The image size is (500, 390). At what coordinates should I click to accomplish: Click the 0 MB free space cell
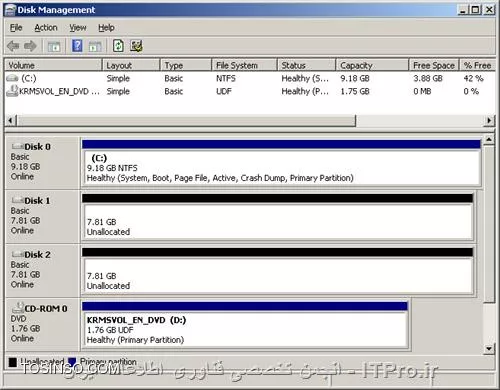click(x=422, y=91)
